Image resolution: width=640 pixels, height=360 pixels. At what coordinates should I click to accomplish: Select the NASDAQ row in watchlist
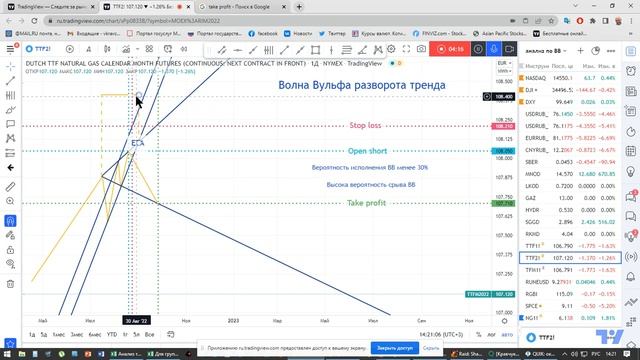click(x=570, y=78)
